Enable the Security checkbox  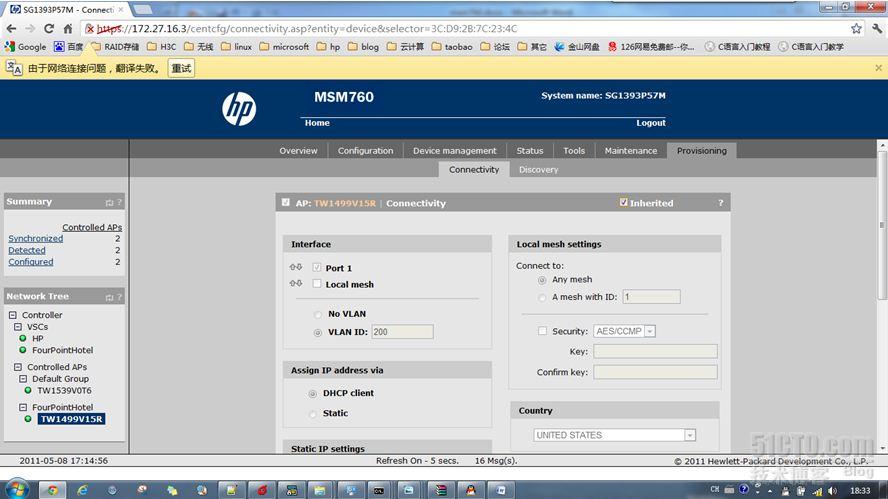543,331
